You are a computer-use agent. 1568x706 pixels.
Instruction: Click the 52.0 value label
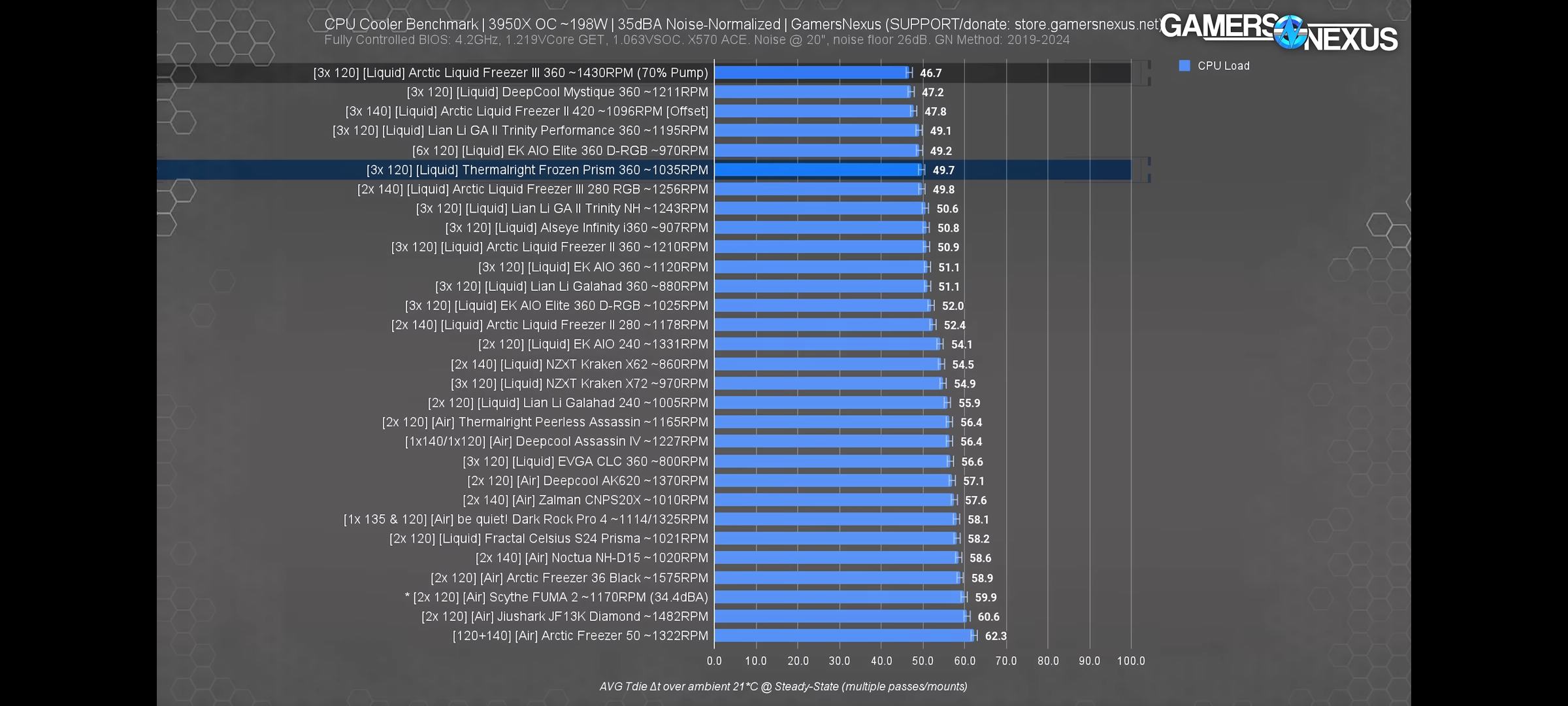(x=953, y=306)
